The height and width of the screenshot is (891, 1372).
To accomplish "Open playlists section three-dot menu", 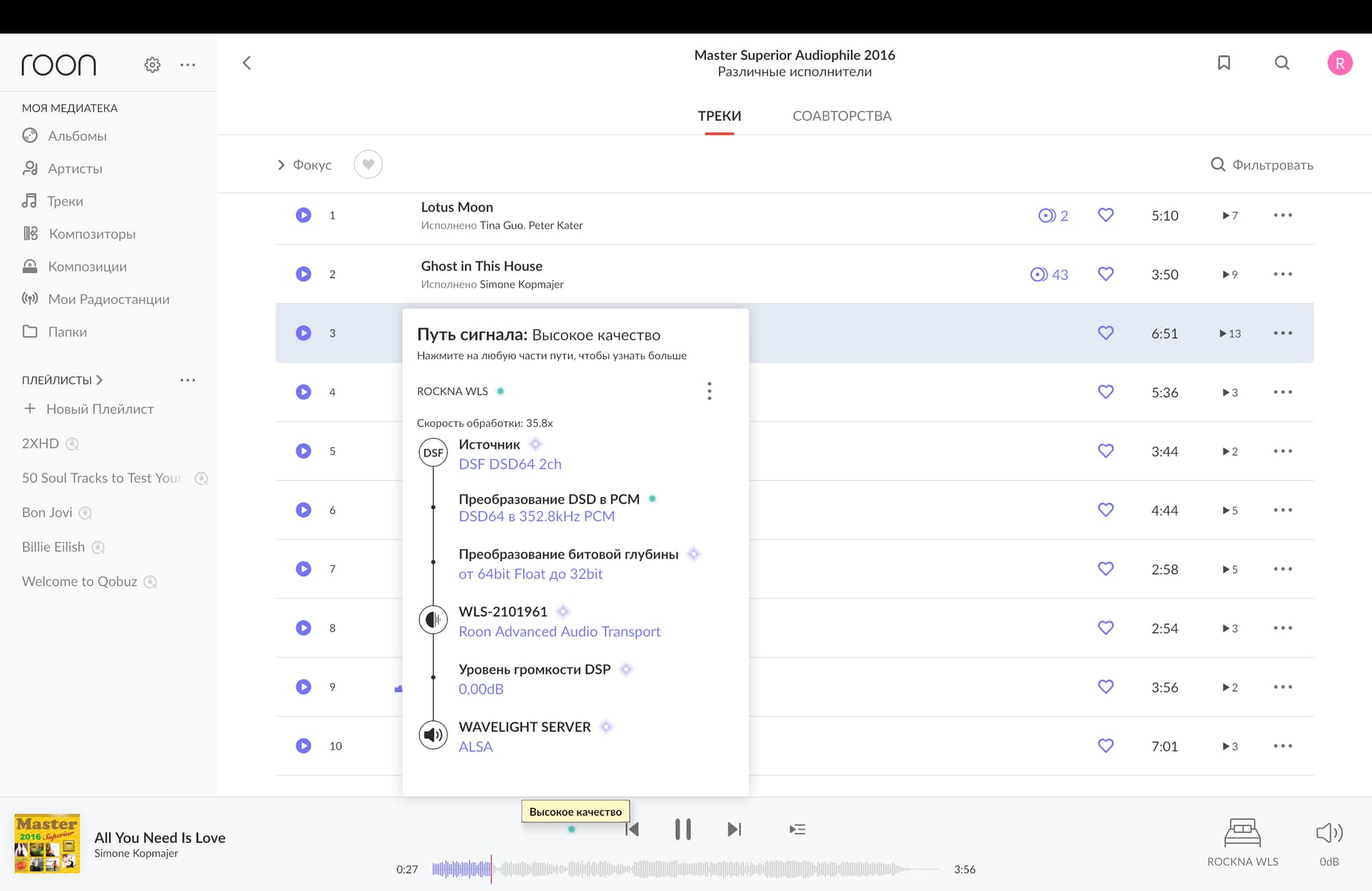I will (188, 380).
